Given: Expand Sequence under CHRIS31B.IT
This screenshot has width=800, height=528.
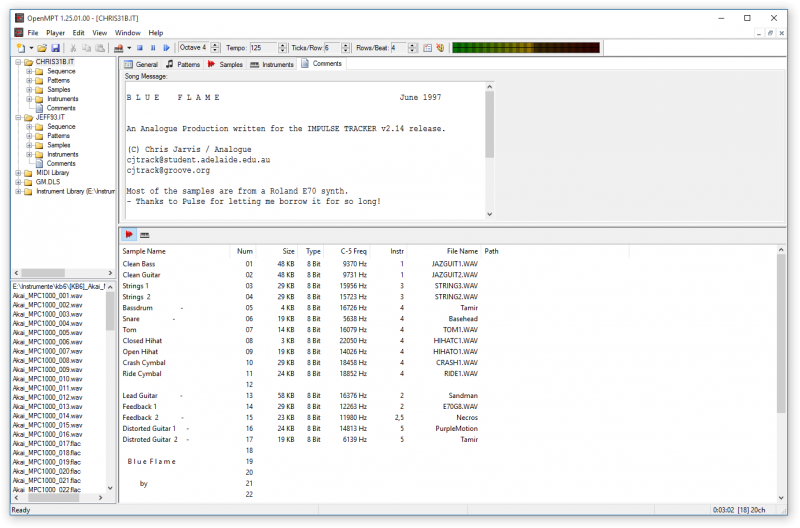Looking at the screenshot, I should tap(29, 71).
